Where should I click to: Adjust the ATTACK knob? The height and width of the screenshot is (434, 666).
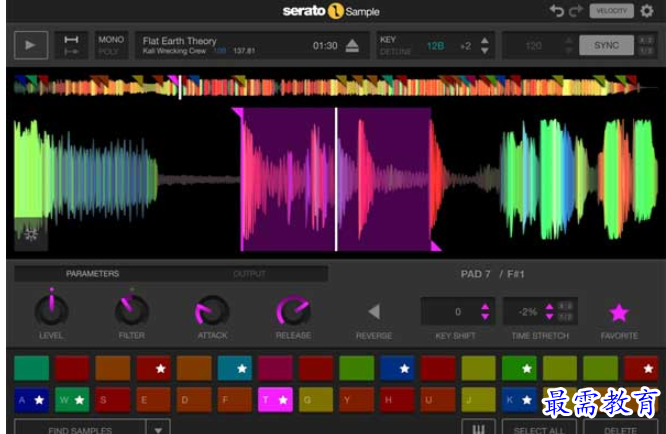(212, 311)
